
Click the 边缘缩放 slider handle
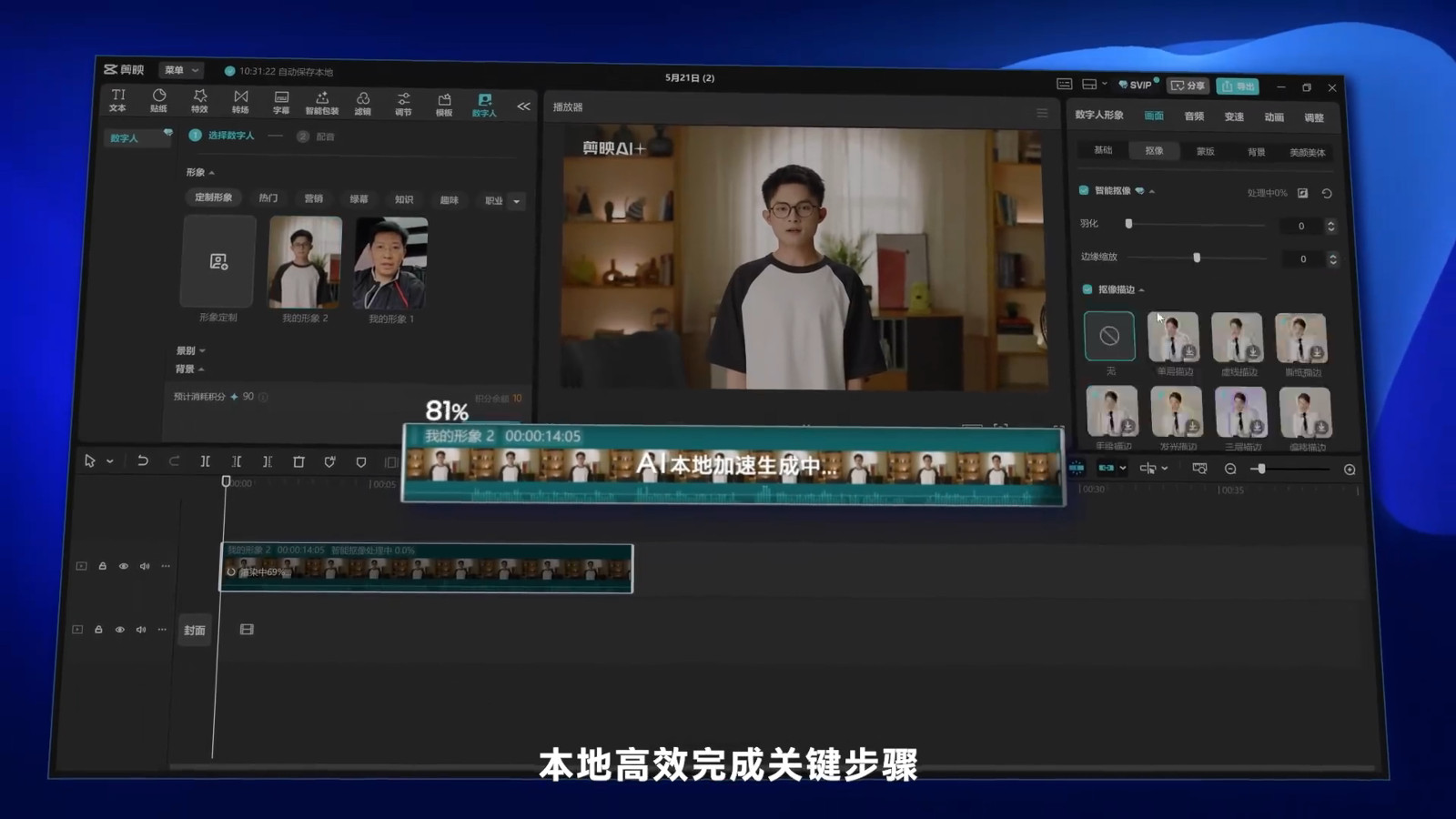[1197, 258]
